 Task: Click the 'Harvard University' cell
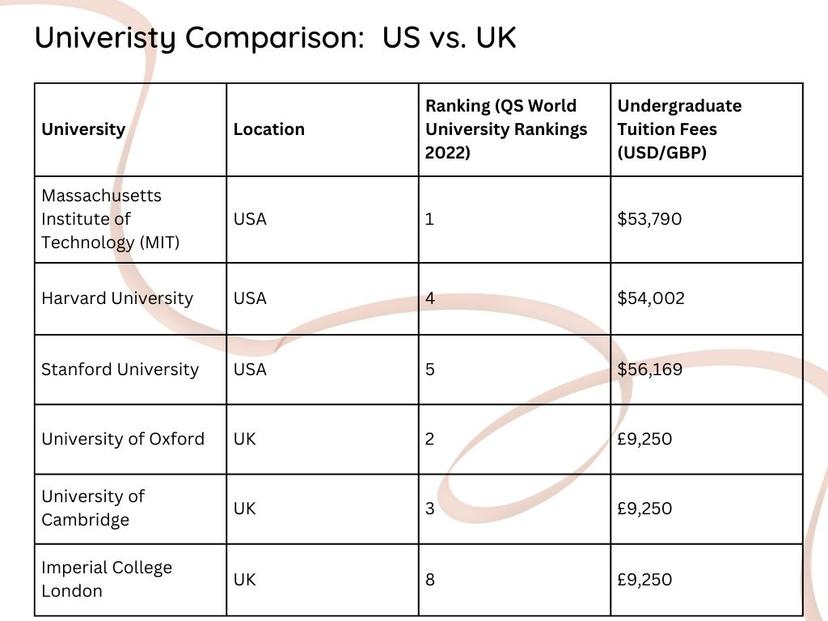pos(130,298)
